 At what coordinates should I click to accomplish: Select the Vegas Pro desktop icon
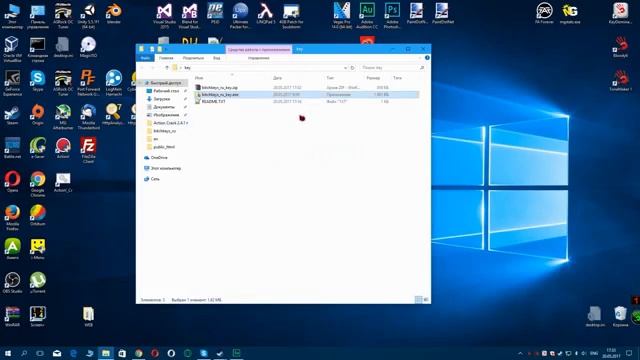tap(342, 16)
